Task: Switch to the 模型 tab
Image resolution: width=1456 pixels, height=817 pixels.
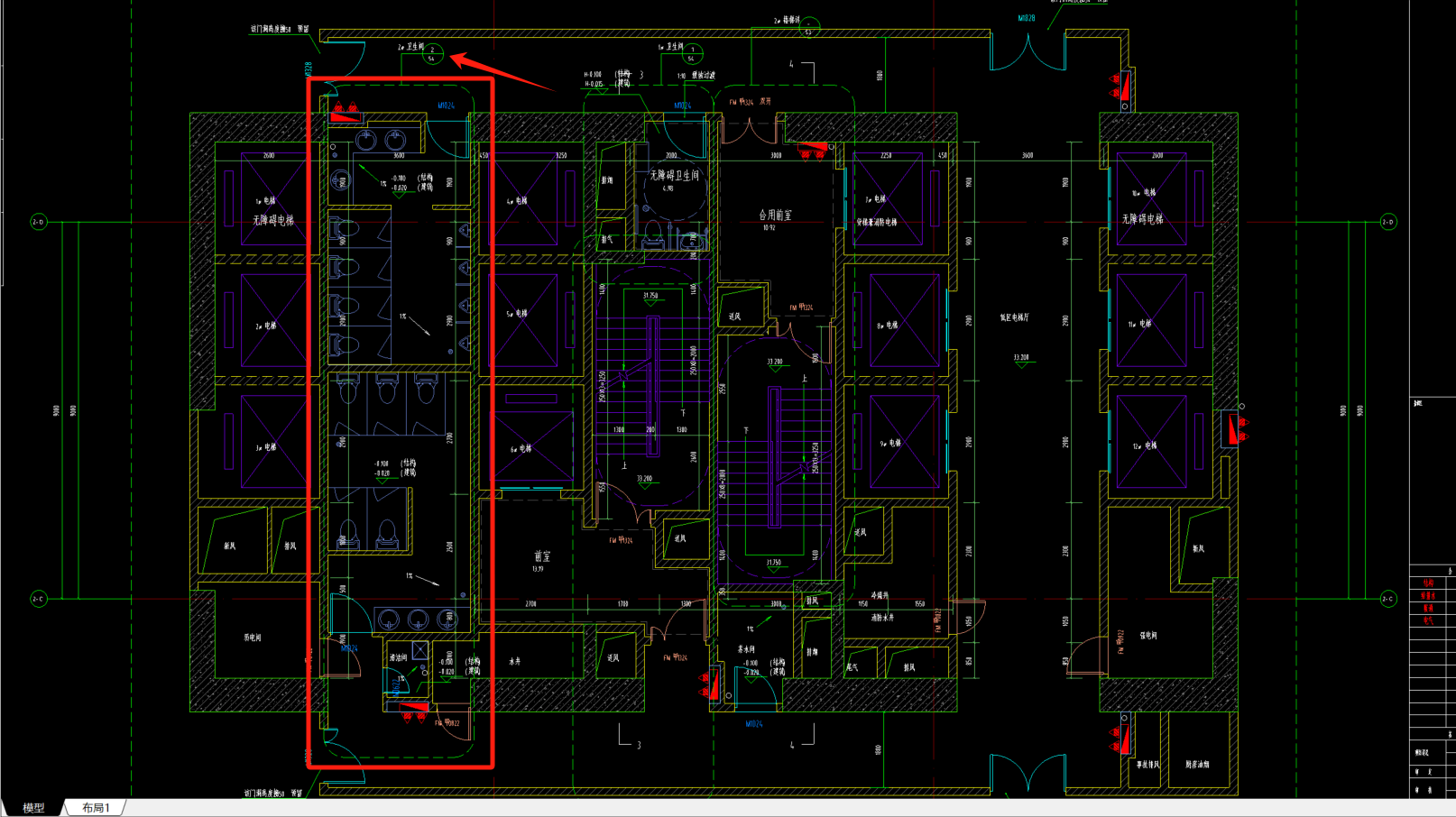Action: pos(33,808)
